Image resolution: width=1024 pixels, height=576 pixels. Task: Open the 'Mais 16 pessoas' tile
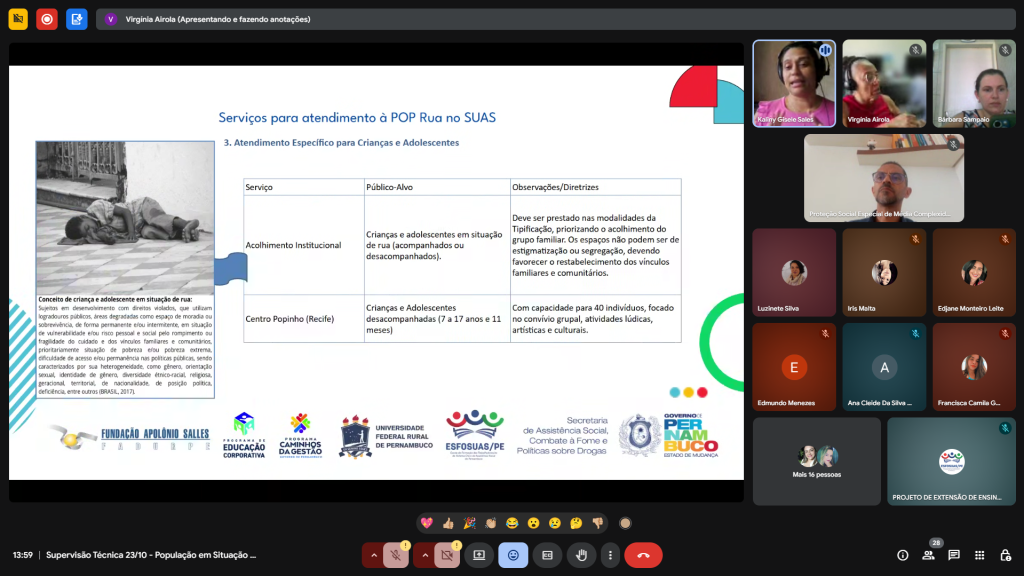click(x=816, y=461)
